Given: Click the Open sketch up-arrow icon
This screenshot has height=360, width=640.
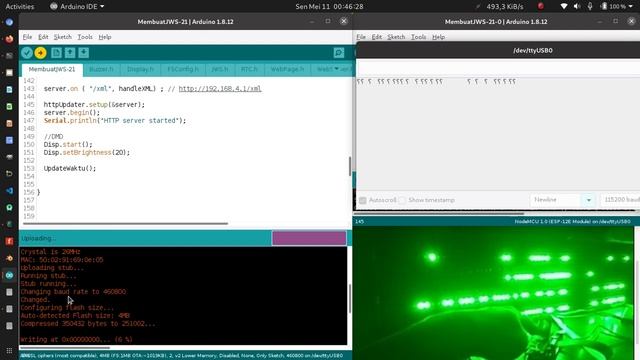Looking at the screenshot, I should point(70,53).
